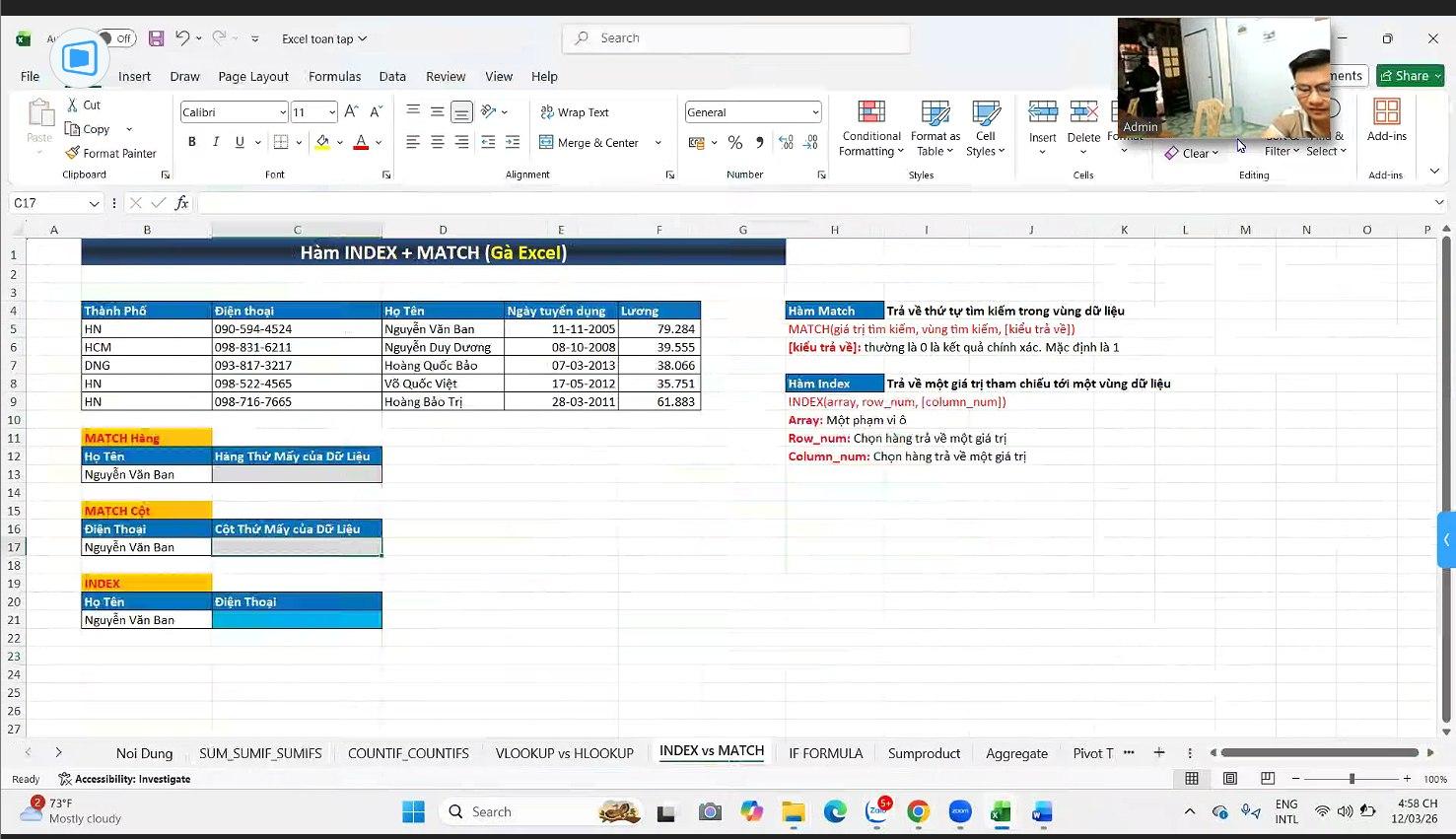Toggle Underline formatting

[240, 142]
